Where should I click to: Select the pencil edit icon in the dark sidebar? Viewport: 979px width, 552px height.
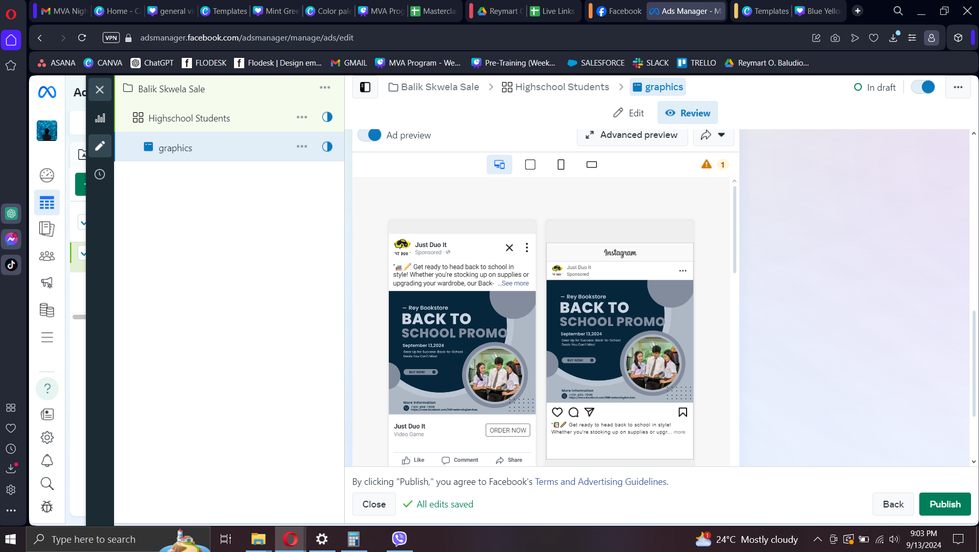100,145
